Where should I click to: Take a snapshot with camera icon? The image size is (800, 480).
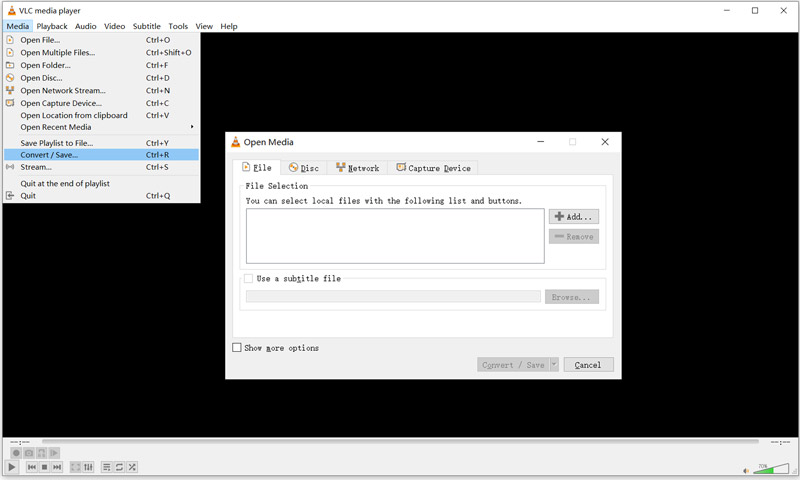click(x=29, y=453)
